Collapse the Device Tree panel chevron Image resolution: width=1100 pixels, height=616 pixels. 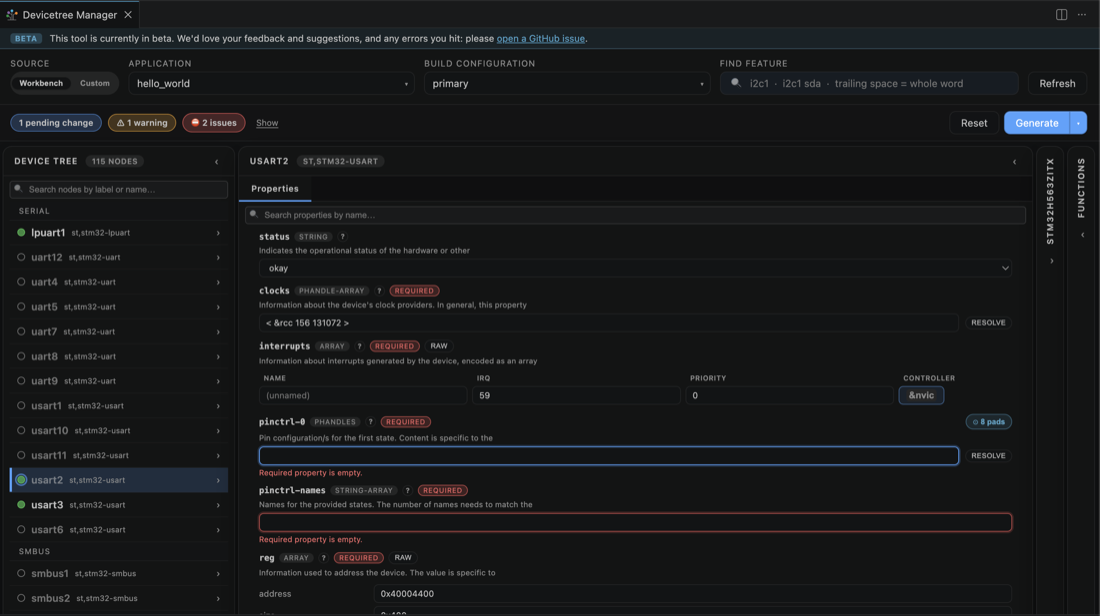(217, 162)
